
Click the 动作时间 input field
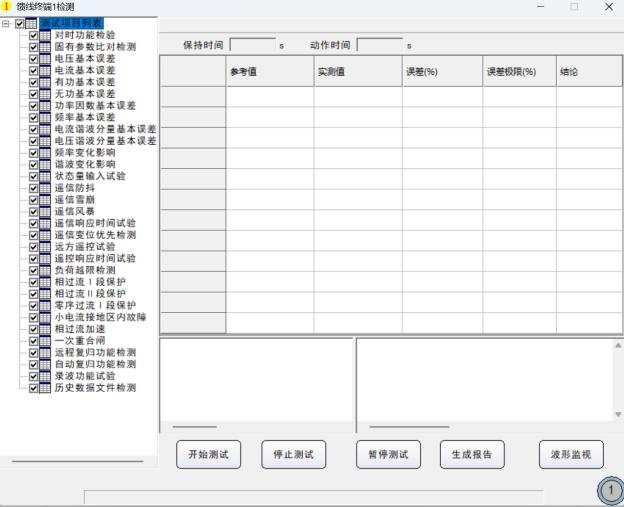point(379,45)
